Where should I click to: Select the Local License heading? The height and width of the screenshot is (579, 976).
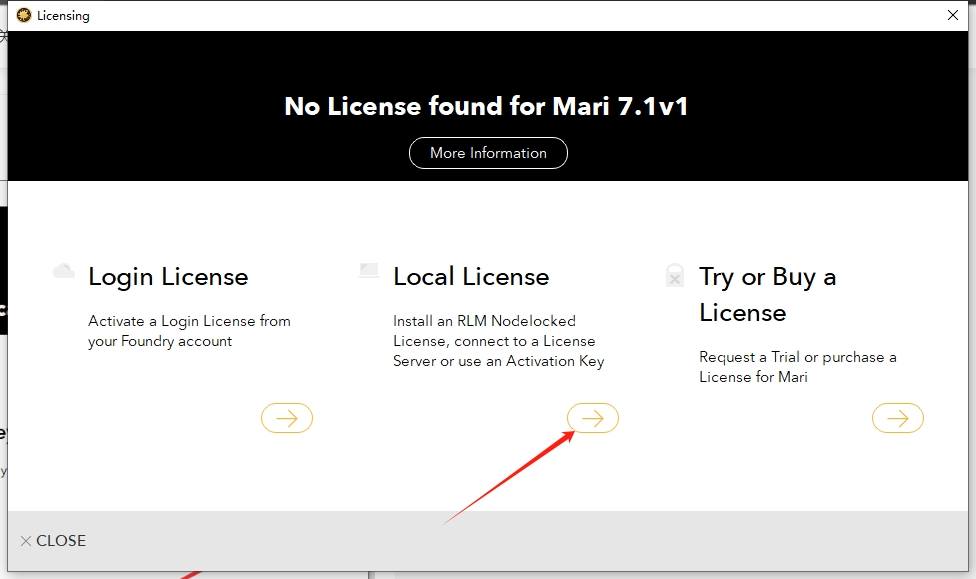pyautogui.click(x=471, y=277)
